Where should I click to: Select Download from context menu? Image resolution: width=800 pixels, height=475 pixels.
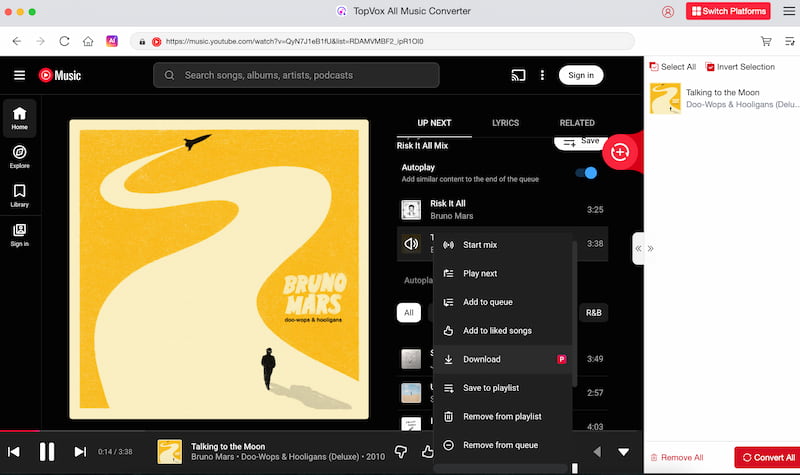point(503,359)
